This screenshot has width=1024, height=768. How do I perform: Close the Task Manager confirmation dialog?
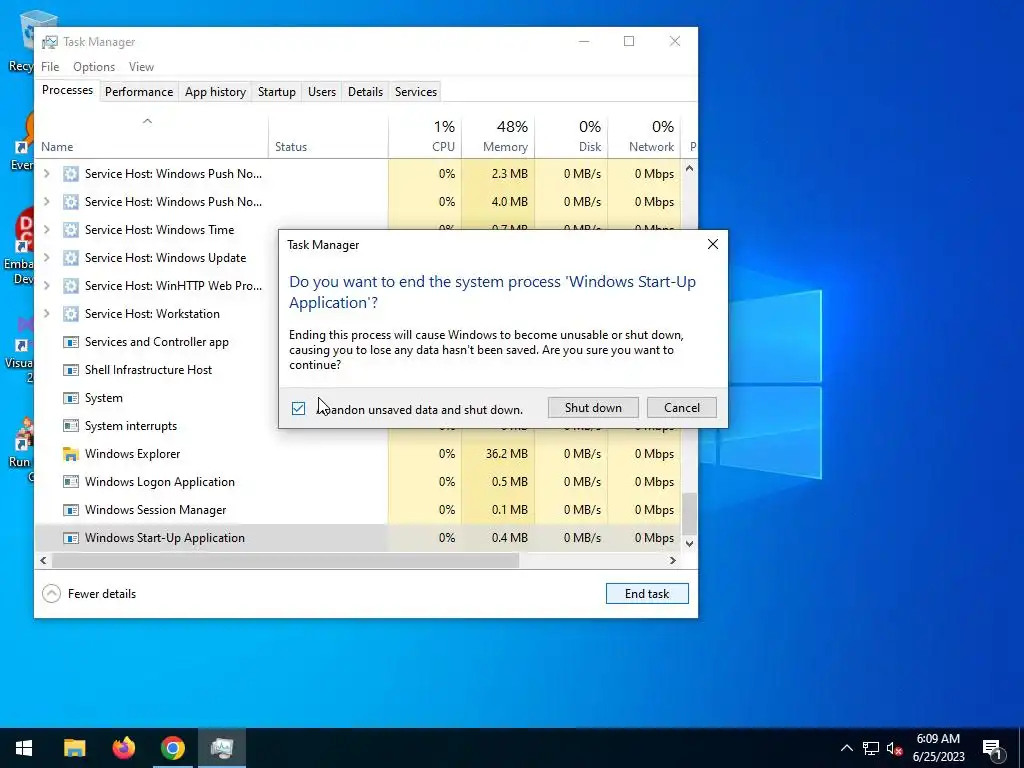click(712, 244)
